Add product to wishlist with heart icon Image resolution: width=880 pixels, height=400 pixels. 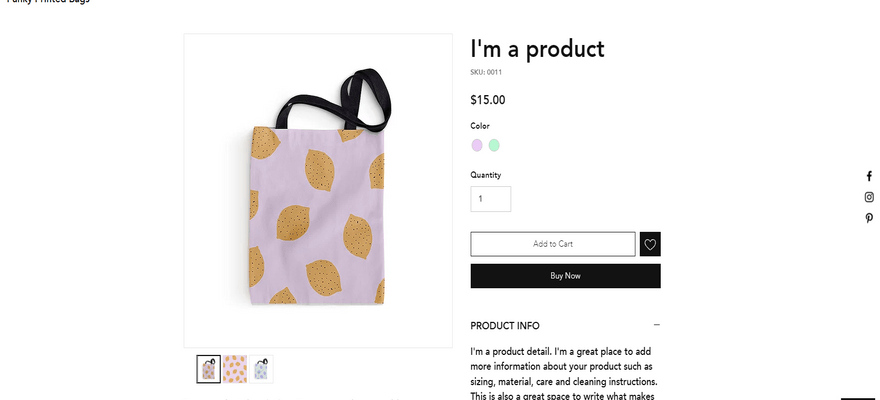click(650, 244)
